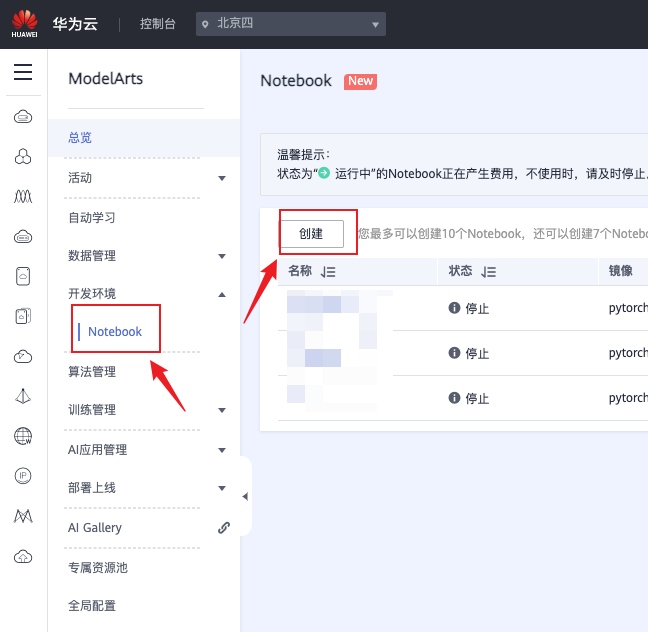The width and height of the screenshot is (648, 632).
Task: Click the three-hexagon cluster icon in sidebar
Action: coord(23,156)
